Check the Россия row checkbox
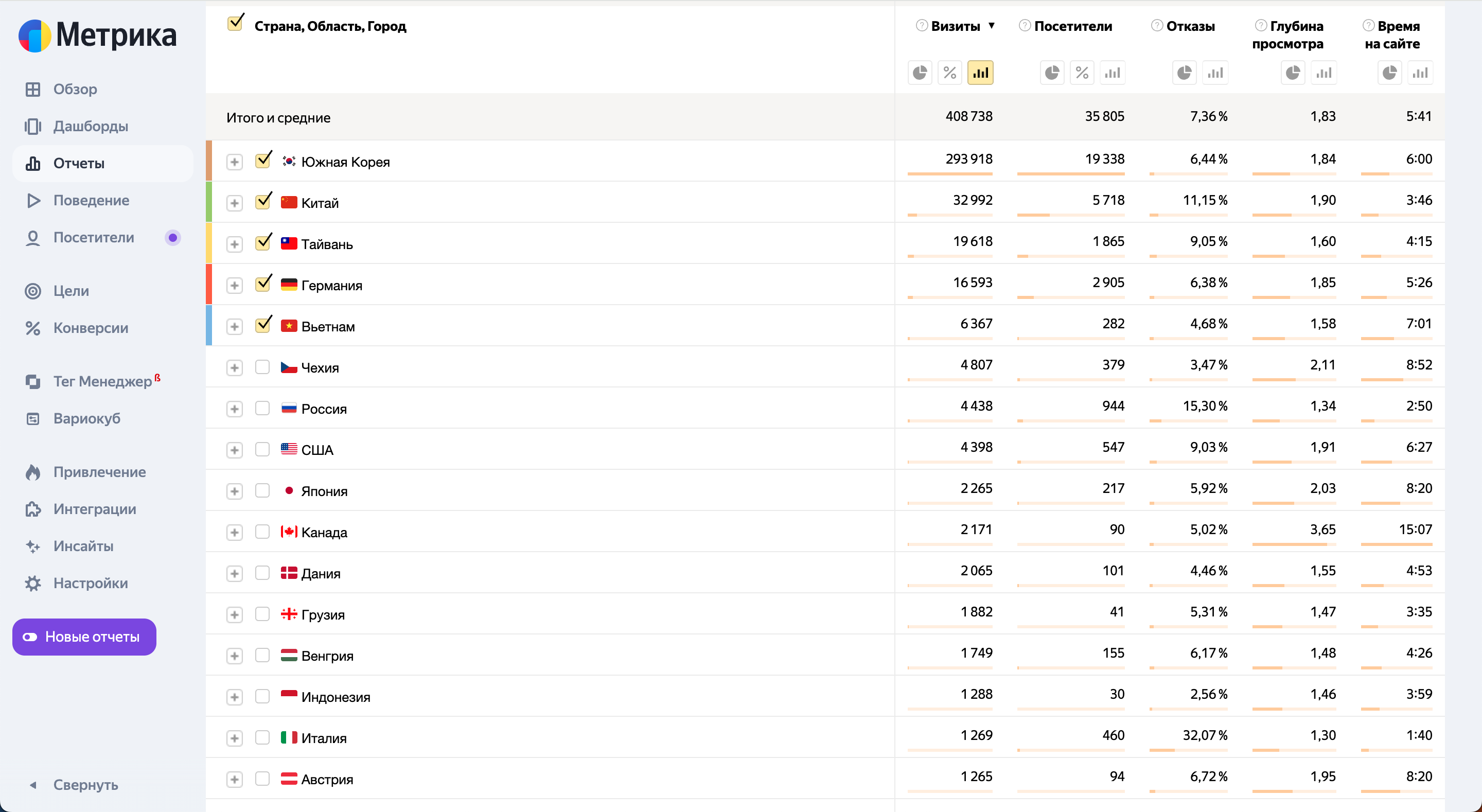Screen dimensions: 1482x812 click(x=262, y=408)
